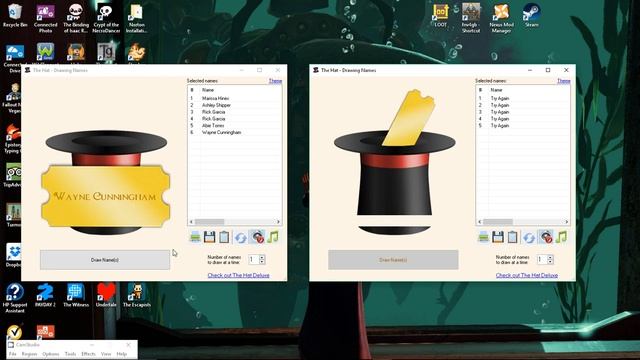Viewport: 640px width, 360px height.
Task: Click the Draw Name(s) button under the Wayne Cunningham ticket
Action: [x=105, y=260]
